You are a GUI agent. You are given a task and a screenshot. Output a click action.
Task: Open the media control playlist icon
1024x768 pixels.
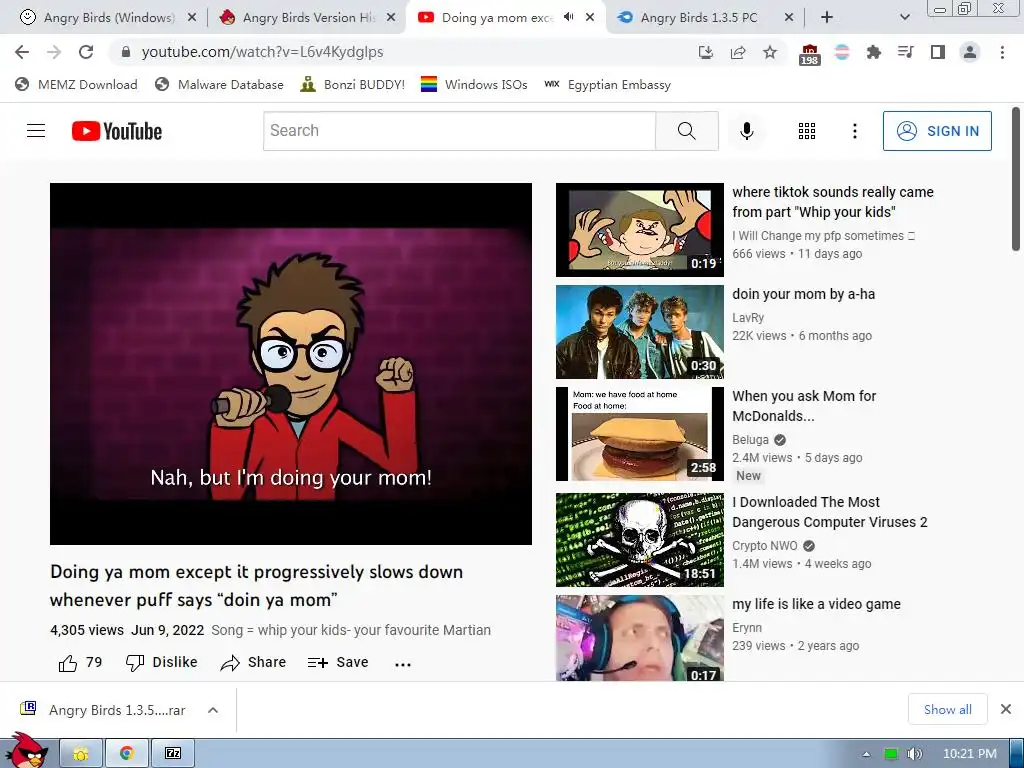[906, 52]
